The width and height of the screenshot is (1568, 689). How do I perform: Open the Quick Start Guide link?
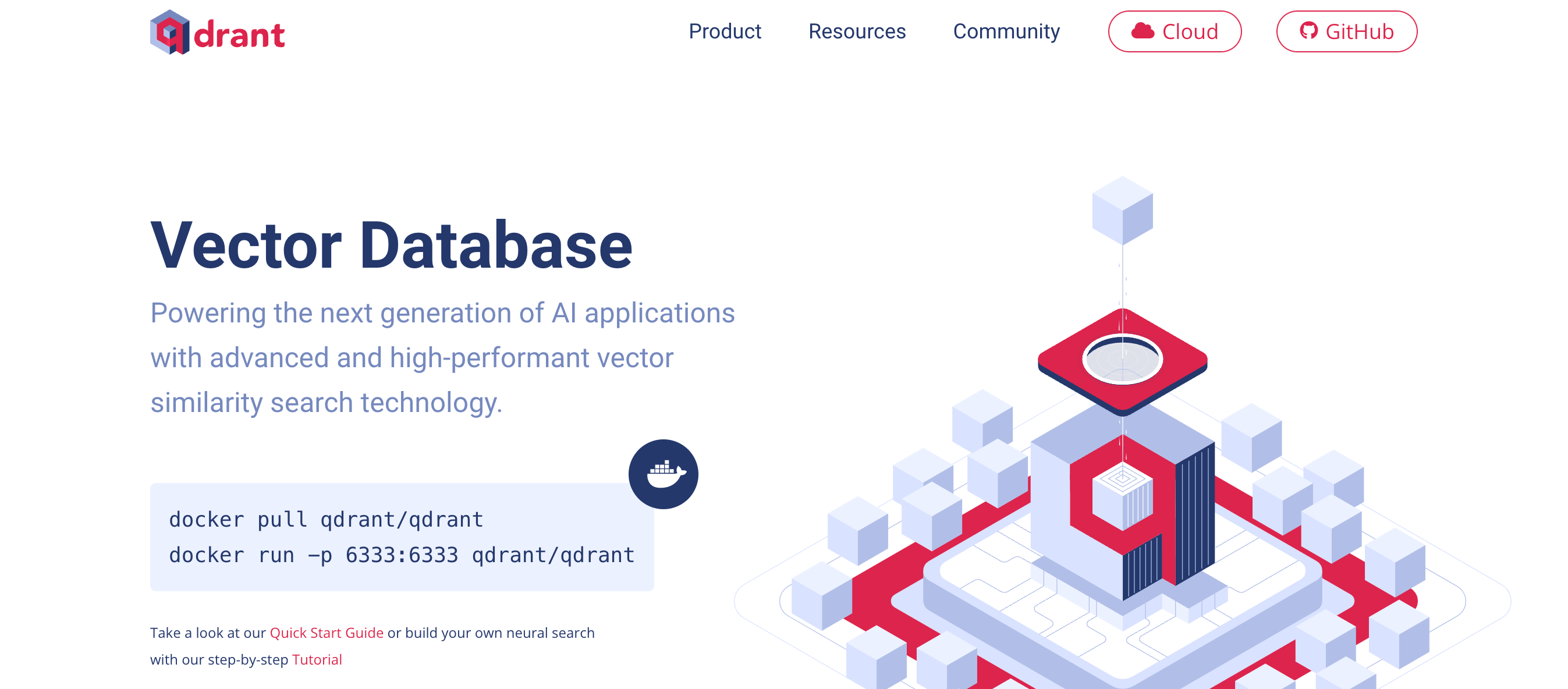click(x=327, y=633)
